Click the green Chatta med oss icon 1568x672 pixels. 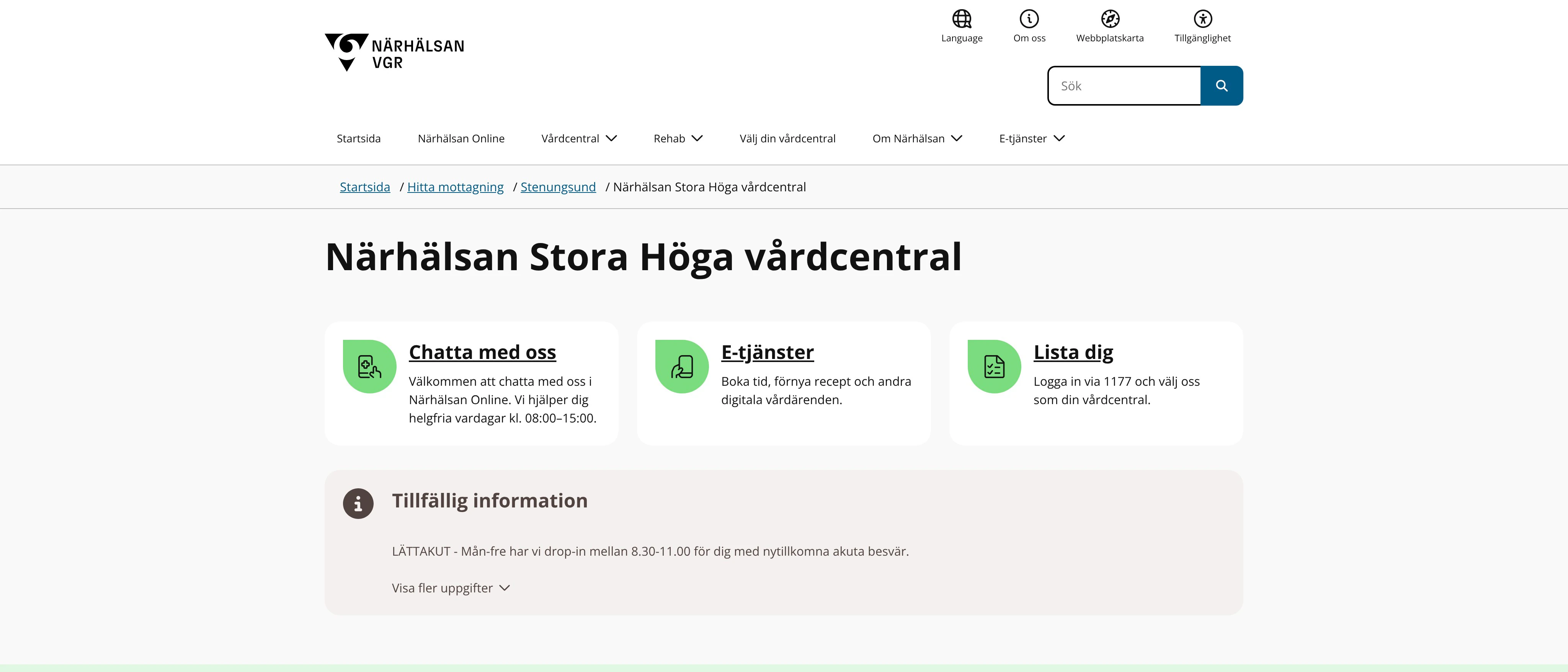point(369,367)
